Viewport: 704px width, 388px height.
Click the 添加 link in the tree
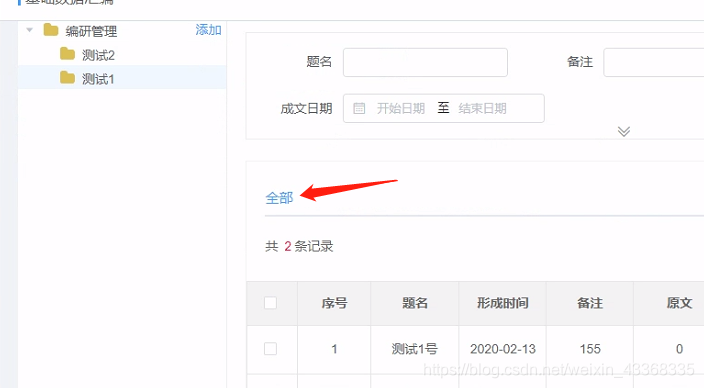tap(208, 30)
